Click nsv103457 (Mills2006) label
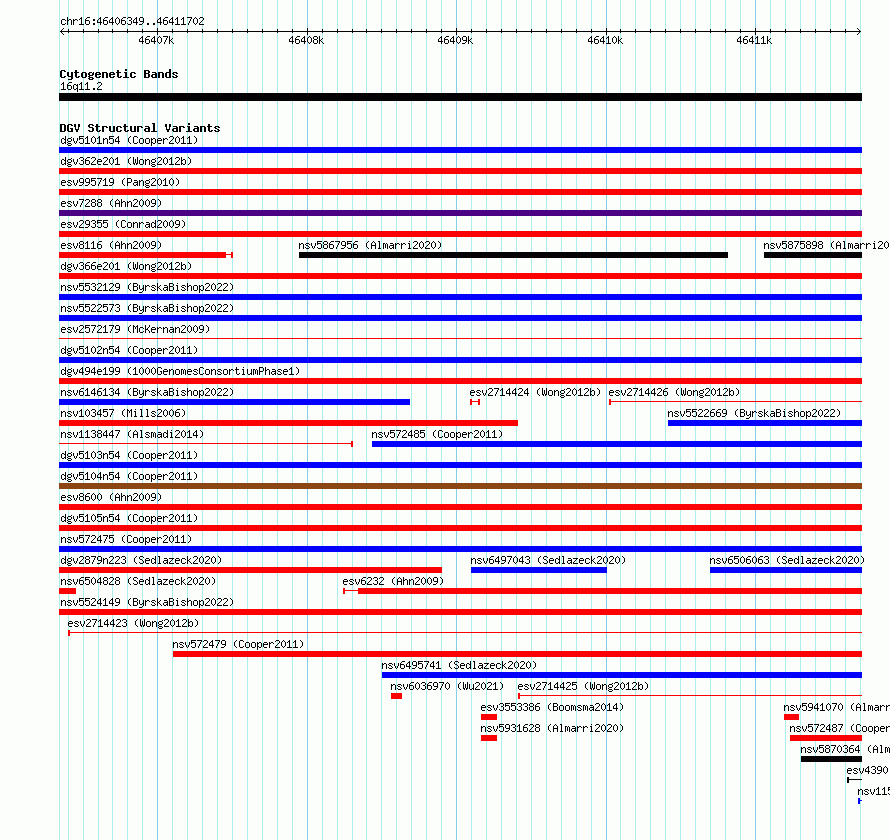 (x=123, y=413)
